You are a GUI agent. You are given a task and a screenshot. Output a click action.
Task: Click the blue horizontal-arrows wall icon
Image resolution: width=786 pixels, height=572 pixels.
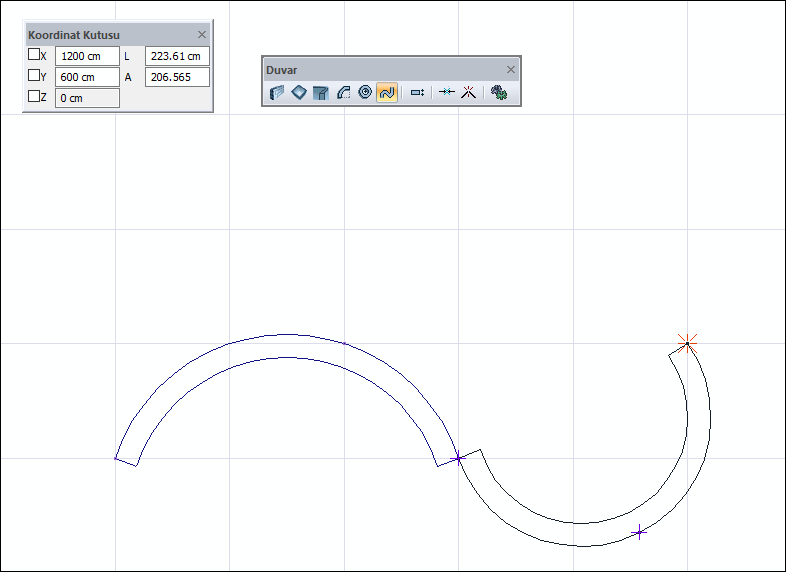point(447,92)
